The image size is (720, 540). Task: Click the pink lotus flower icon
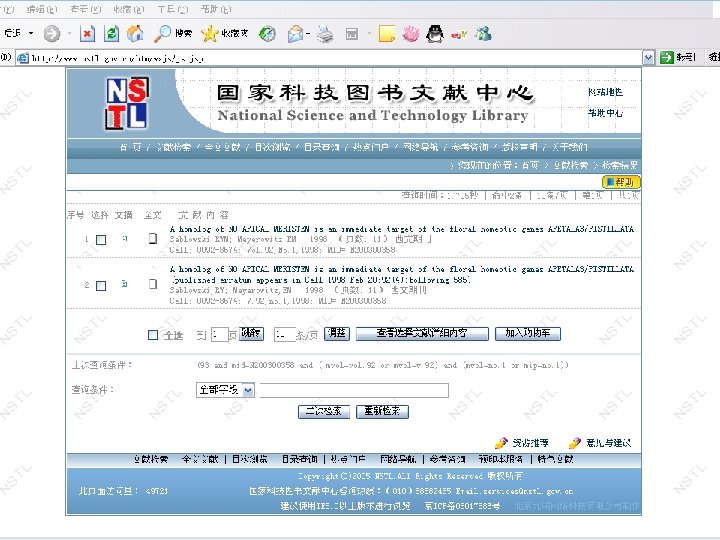click(411, 34)
